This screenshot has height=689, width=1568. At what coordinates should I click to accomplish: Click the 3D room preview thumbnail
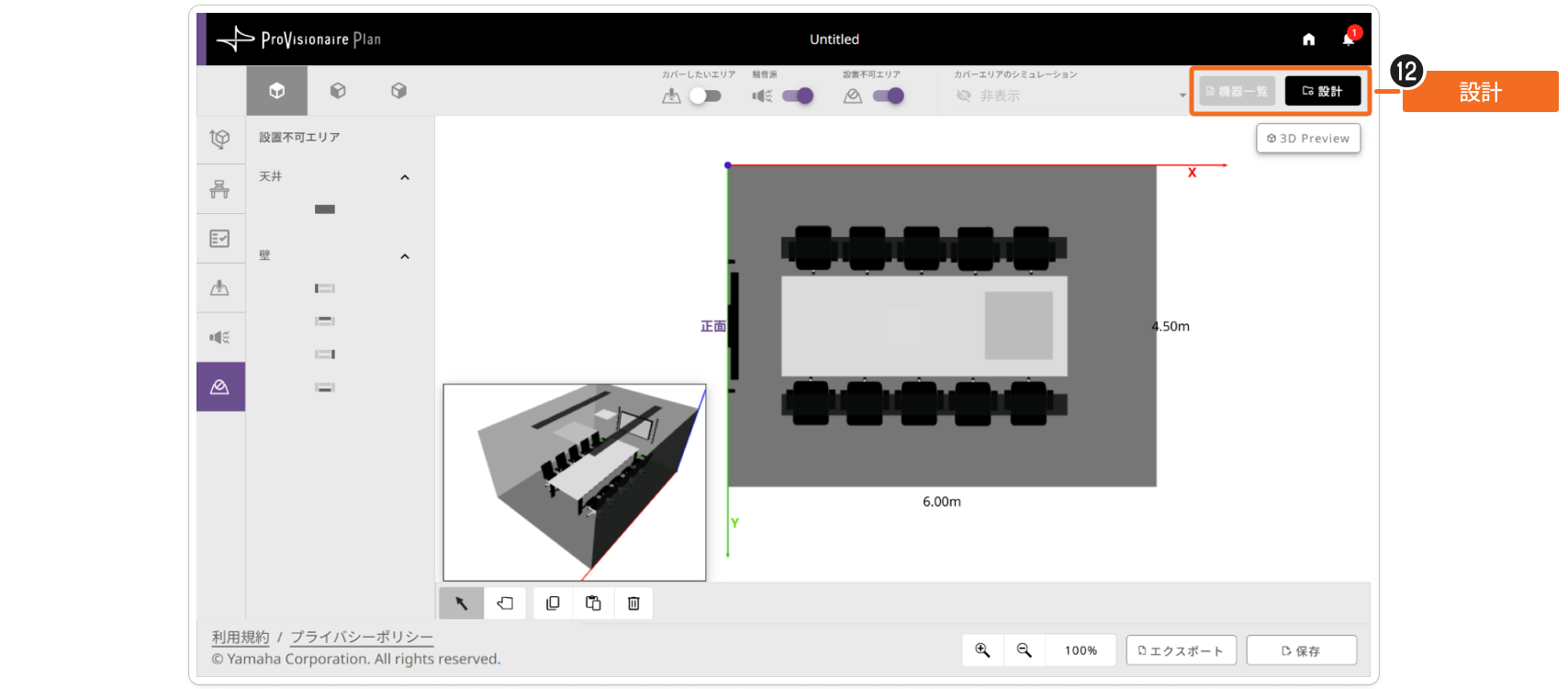(575, 482)
